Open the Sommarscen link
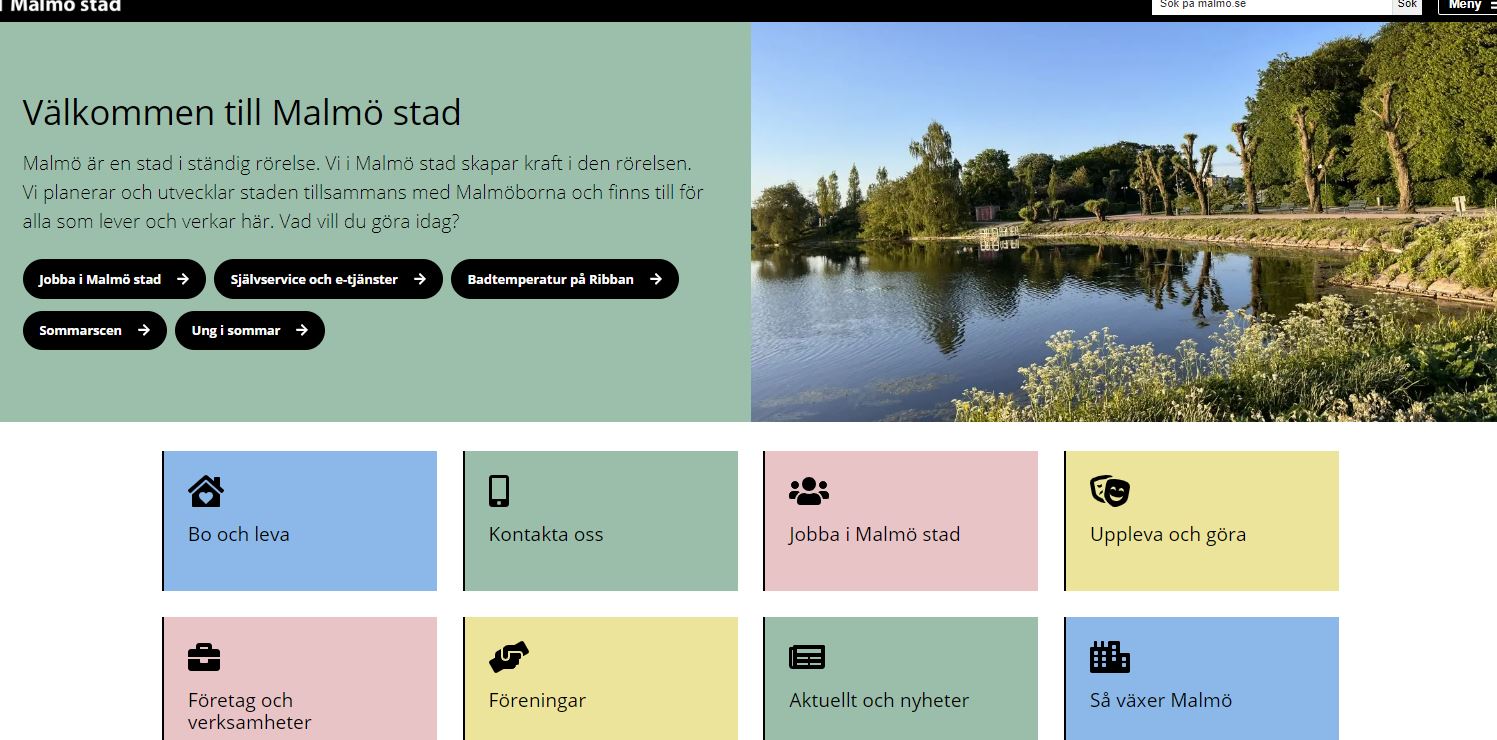Screen dimensions: 1497x740 [x=94, y=330]
